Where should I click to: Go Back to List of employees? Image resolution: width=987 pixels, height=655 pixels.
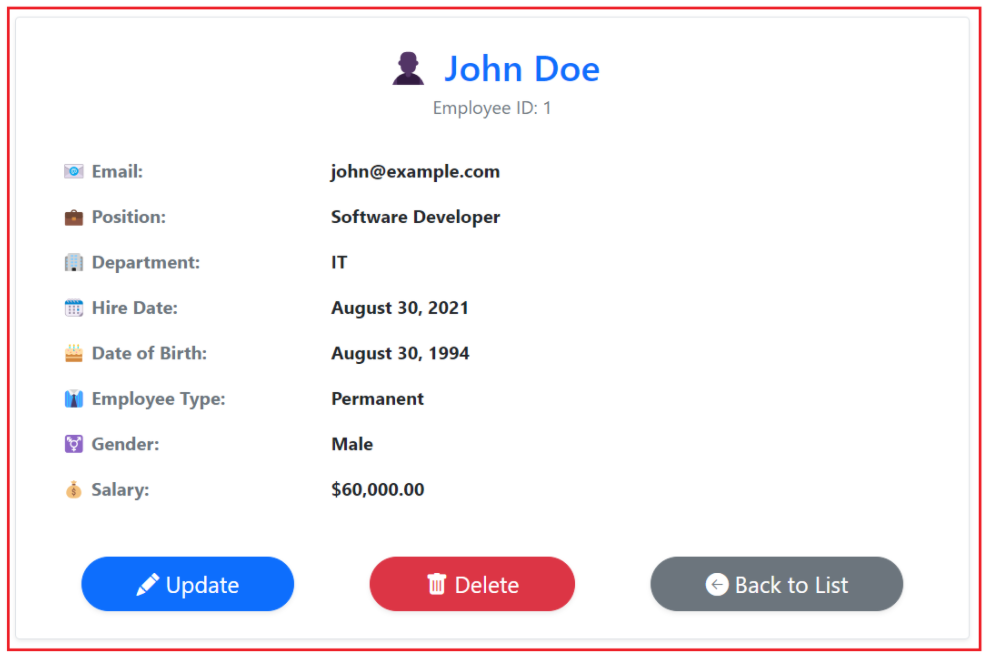tap(777, 584)
